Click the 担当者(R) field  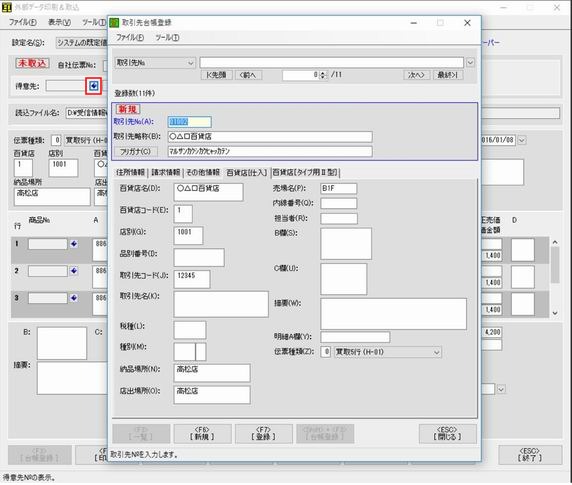(x=339, y=218)
